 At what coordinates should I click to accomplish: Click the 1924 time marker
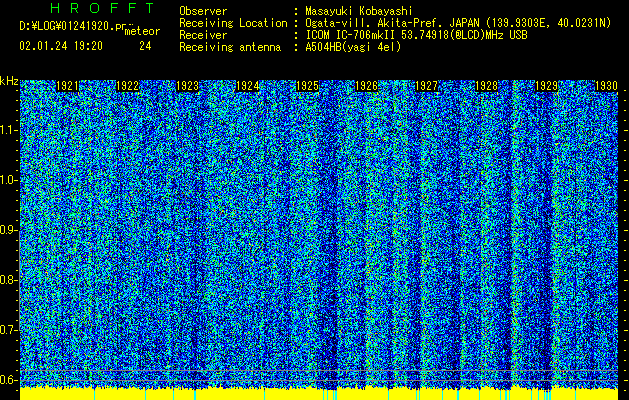(248, 86)
